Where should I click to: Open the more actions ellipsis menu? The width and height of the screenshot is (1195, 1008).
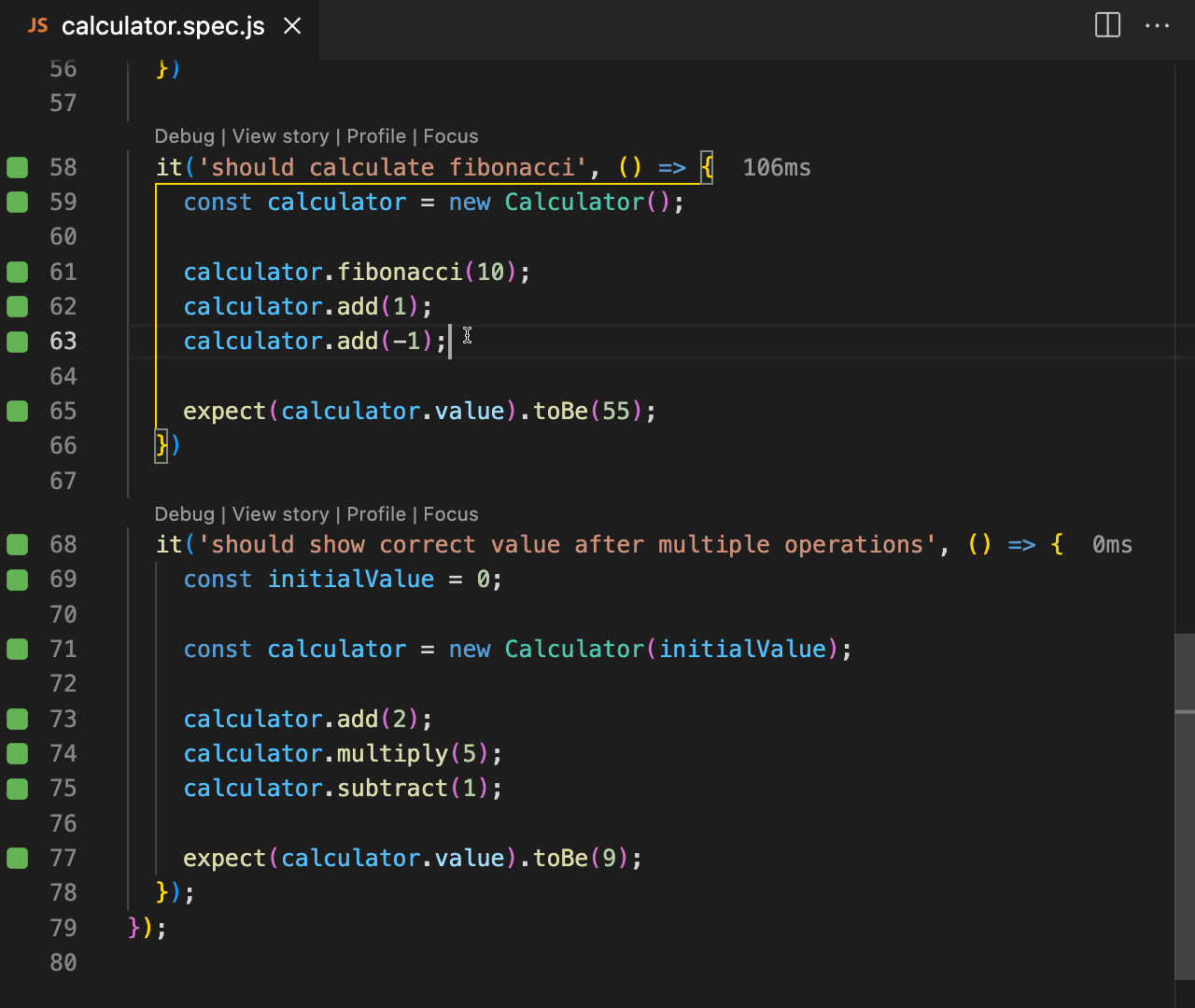(1157, 26)
